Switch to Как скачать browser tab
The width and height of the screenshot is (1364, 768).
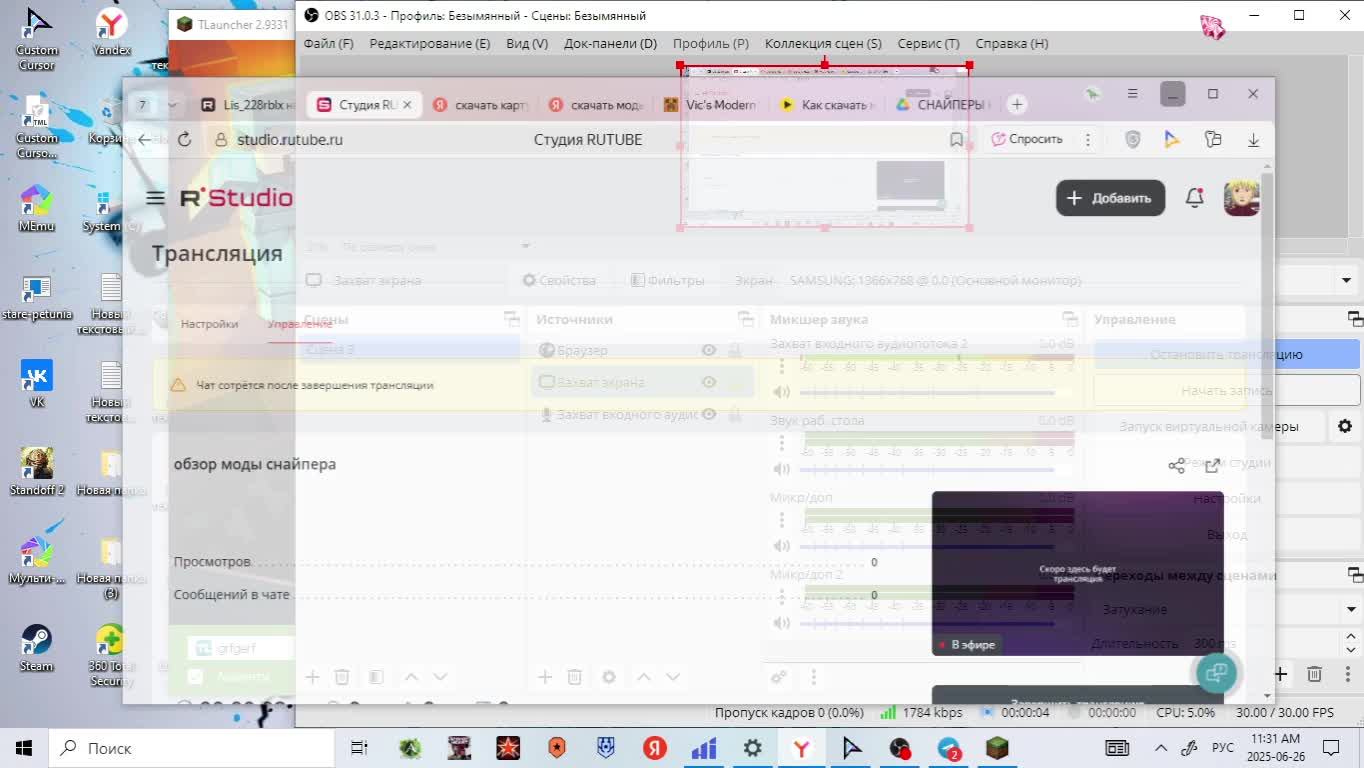[827, 104]
